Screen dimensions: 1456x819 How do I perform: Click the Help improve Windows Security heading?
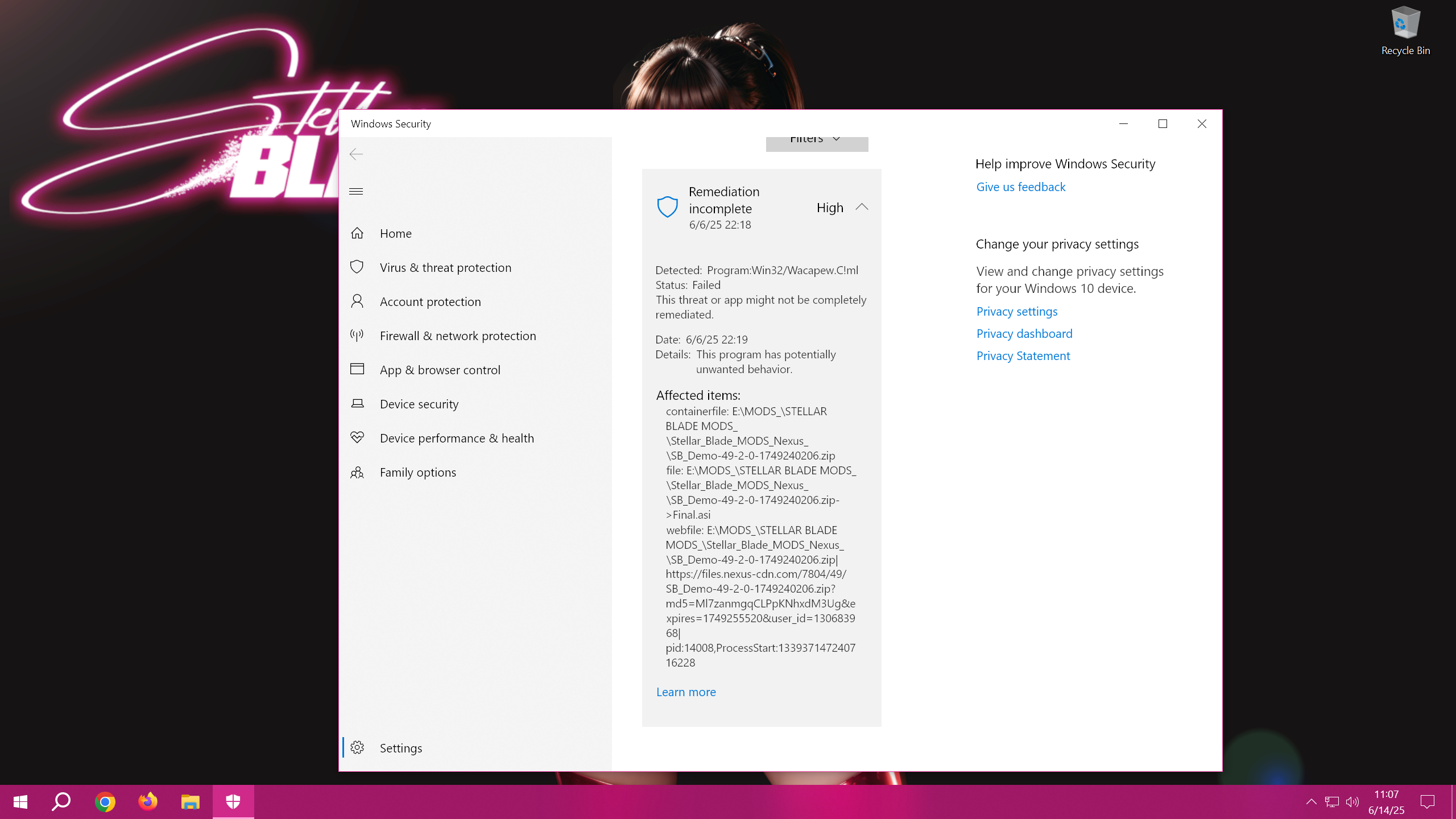(1065, 164)
